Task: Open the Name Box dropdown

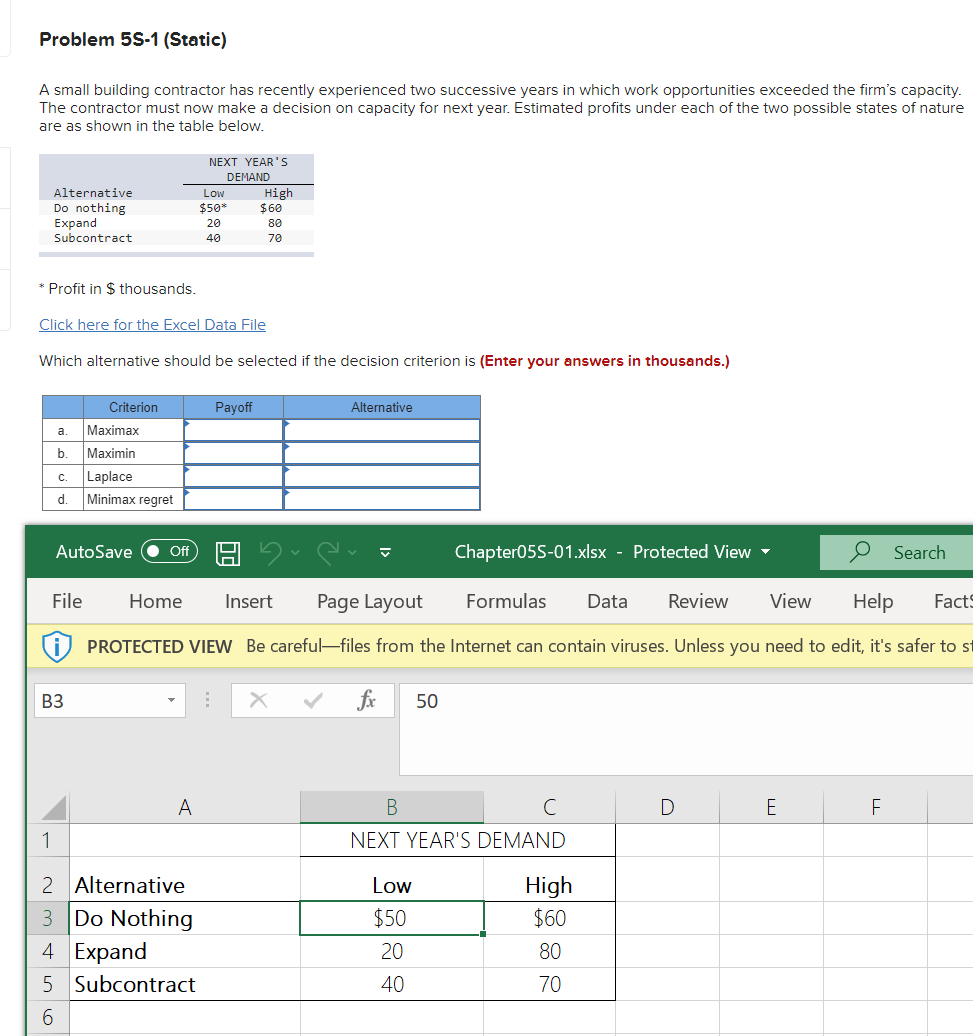Action: pyautogui.click(x=170, y=700)
